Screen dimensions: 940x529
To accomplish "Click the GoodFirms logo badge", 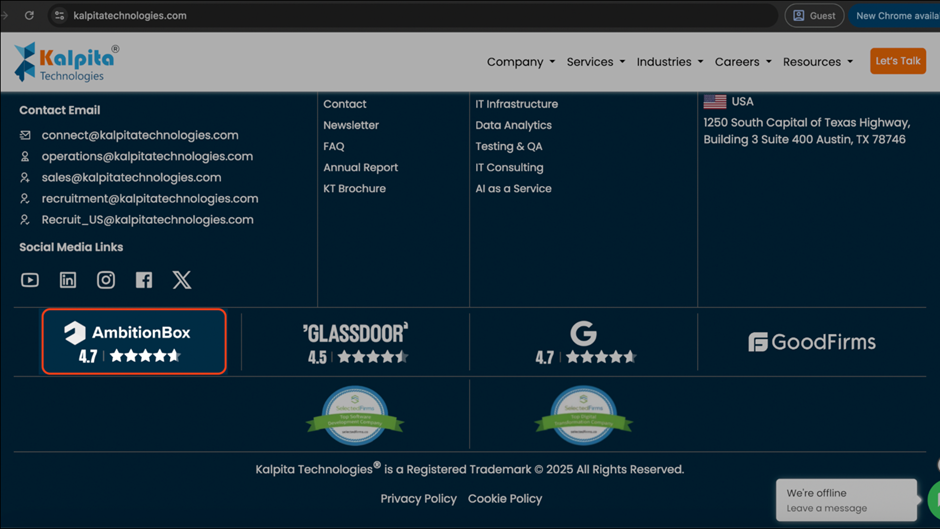I will [x=812, y=342].
